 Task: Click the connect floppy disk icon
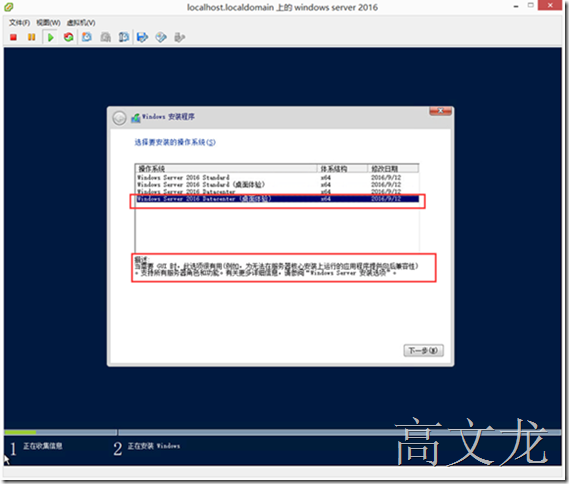(x=143, y=37)
